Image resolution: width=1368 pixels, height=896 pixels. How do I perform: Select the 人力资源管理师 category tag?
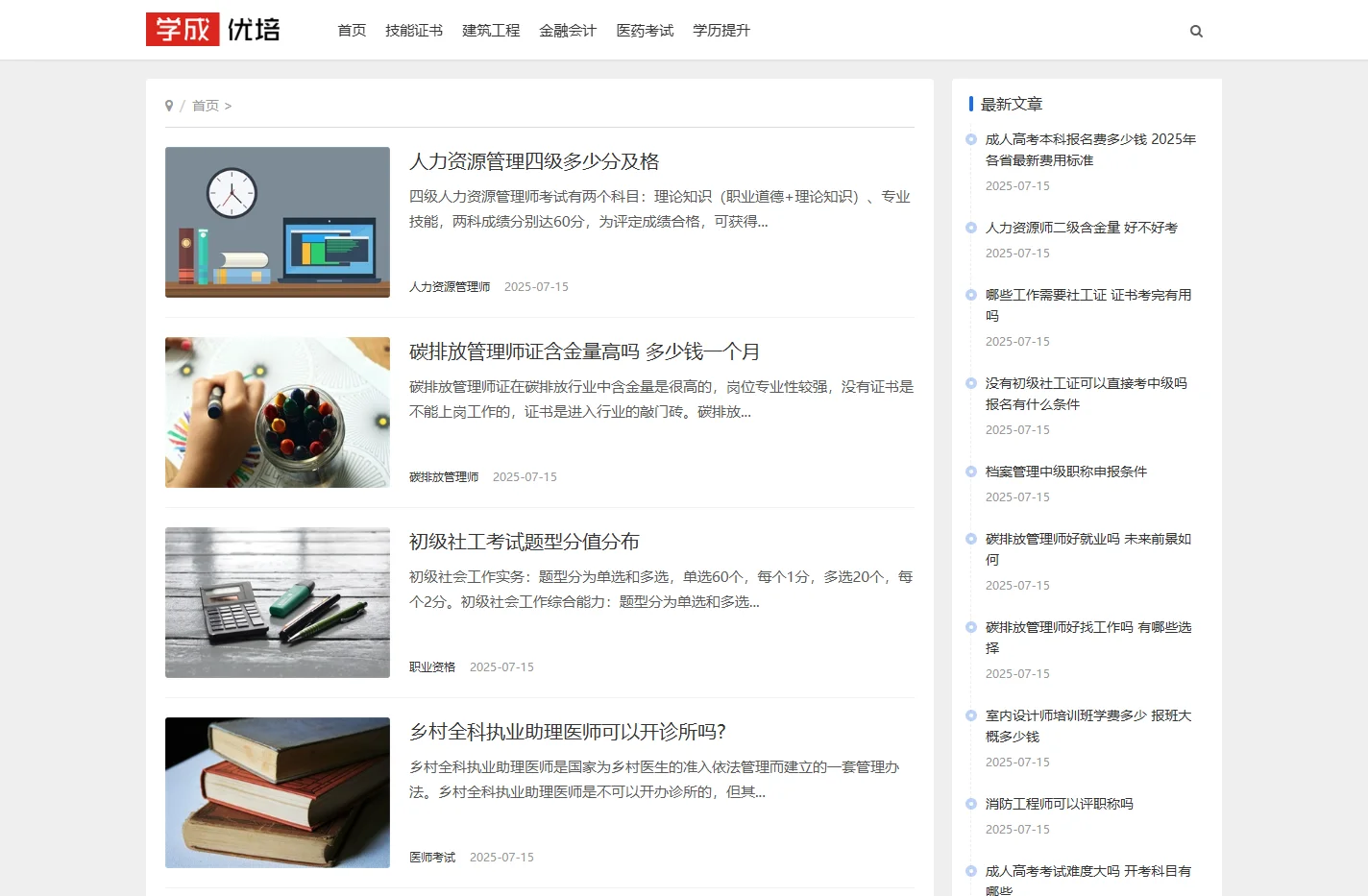tap(450, 287)
